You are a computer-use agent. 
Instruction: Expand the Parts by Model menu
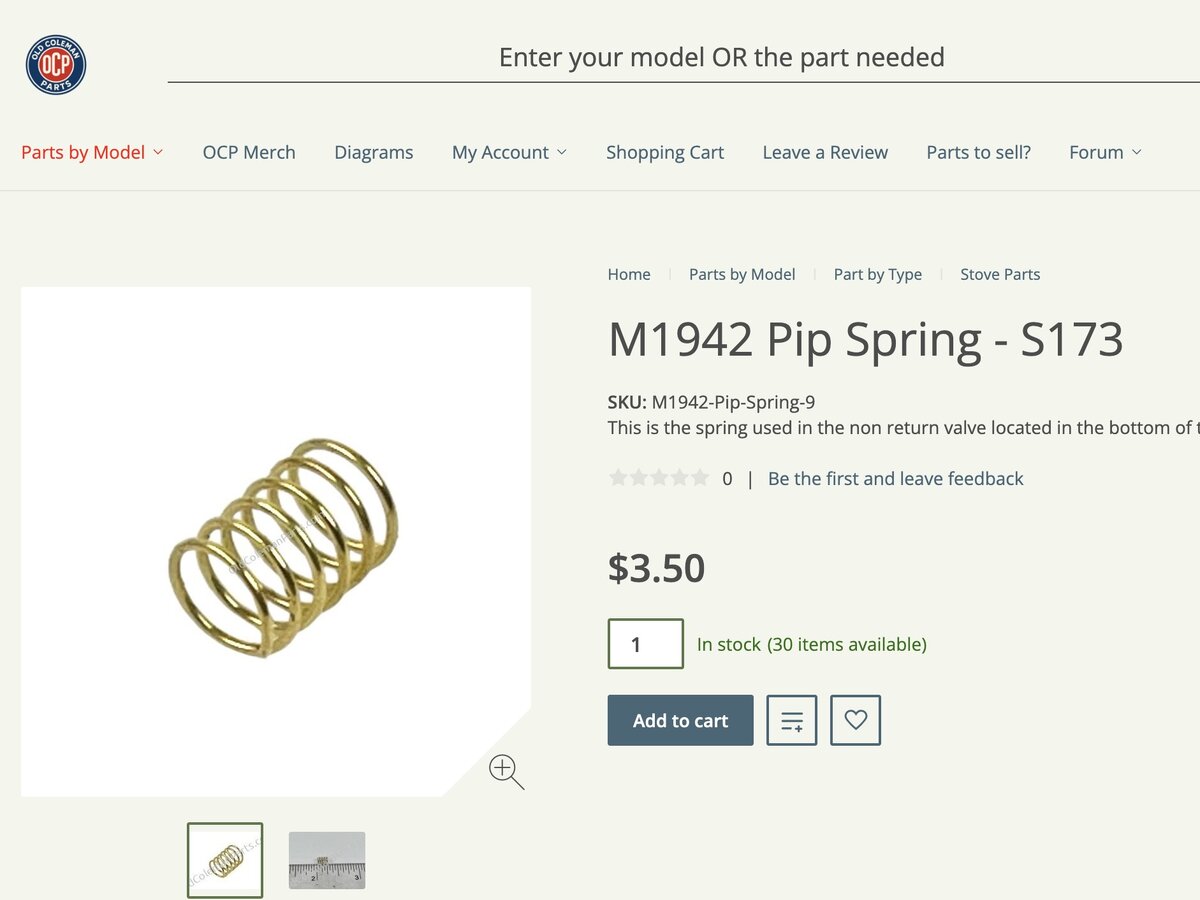click(92, 152)
